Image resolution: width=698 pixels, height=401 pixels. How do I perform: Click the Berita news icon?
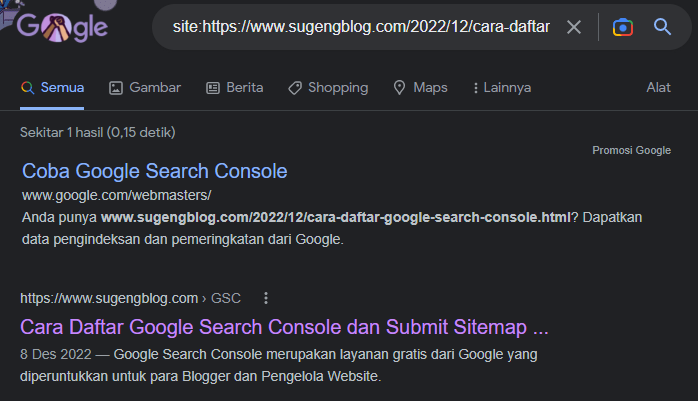click(x=212, y=88)
